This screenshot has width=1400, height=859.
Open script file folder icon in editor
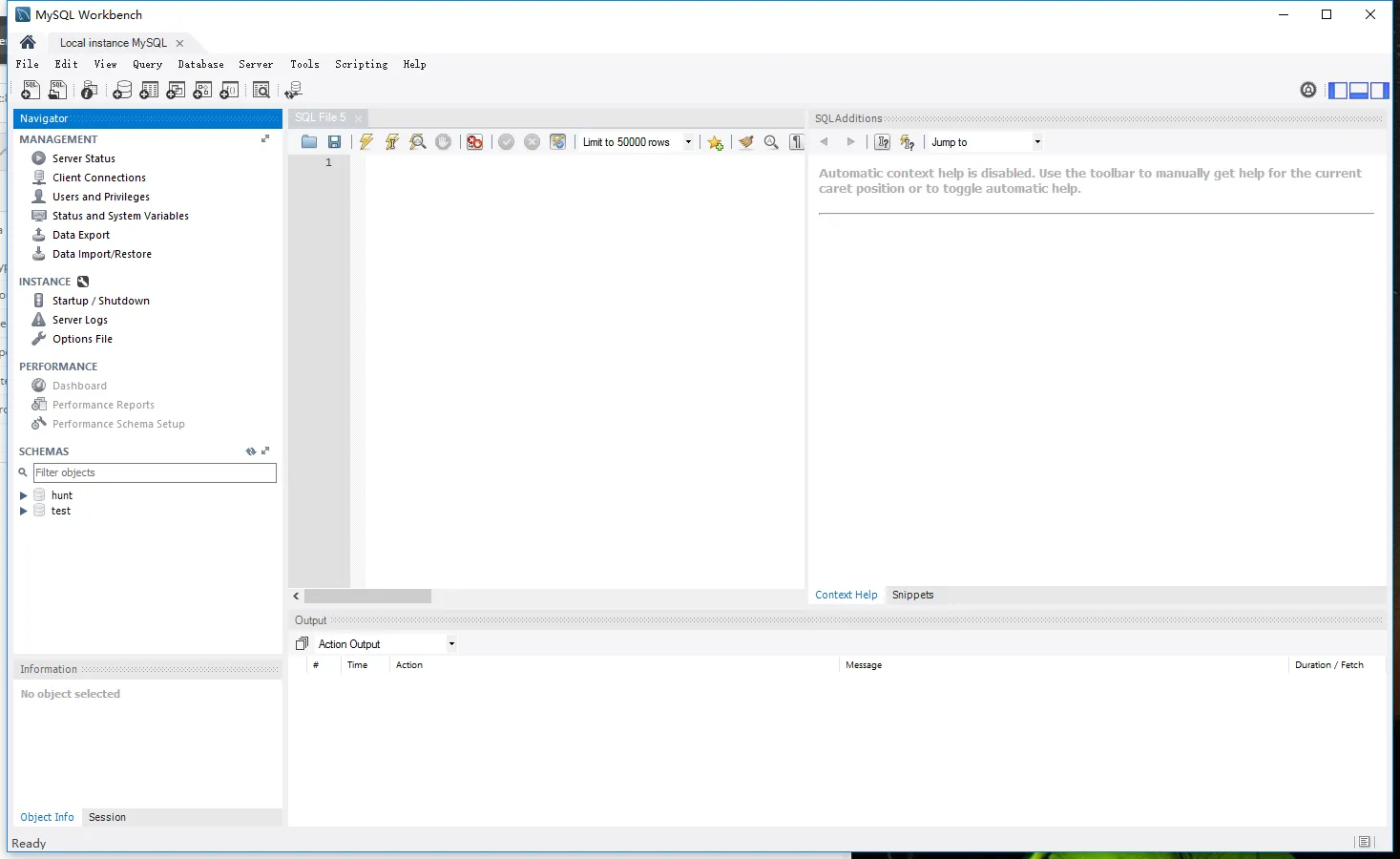click(x=309, y=142)
